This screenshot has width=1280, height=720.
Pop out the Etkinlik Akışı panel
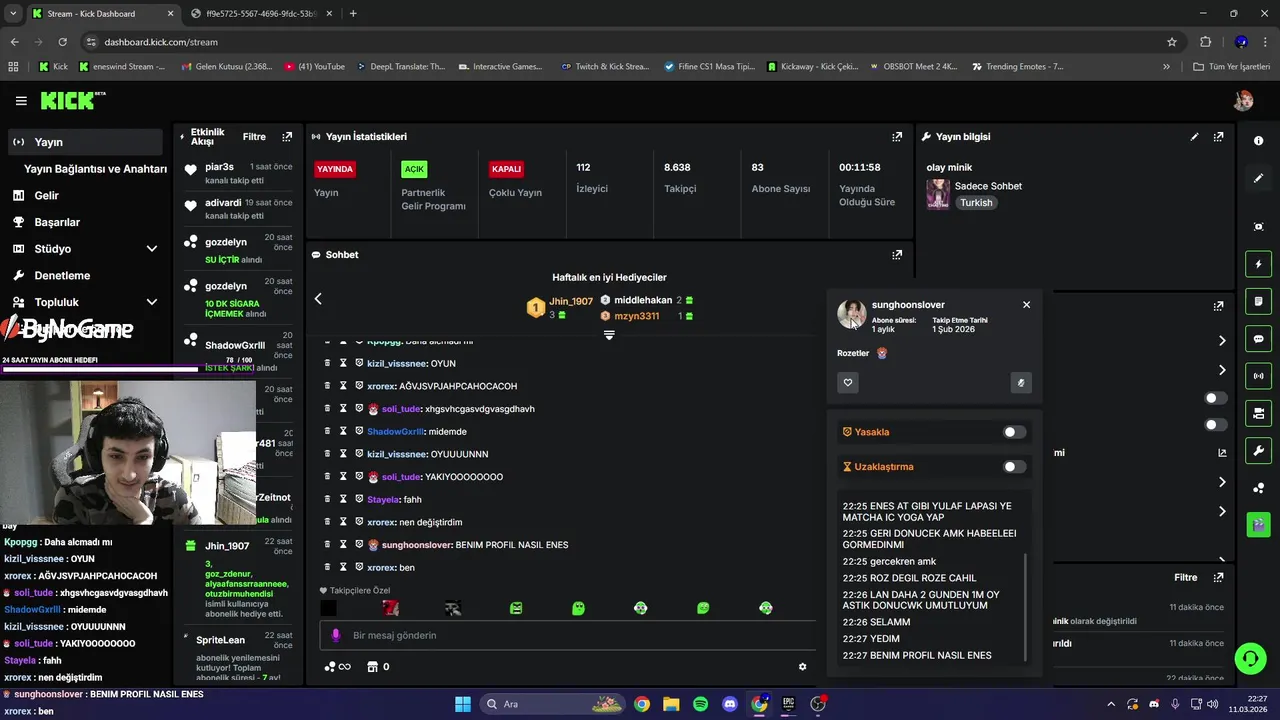(287, 137)
